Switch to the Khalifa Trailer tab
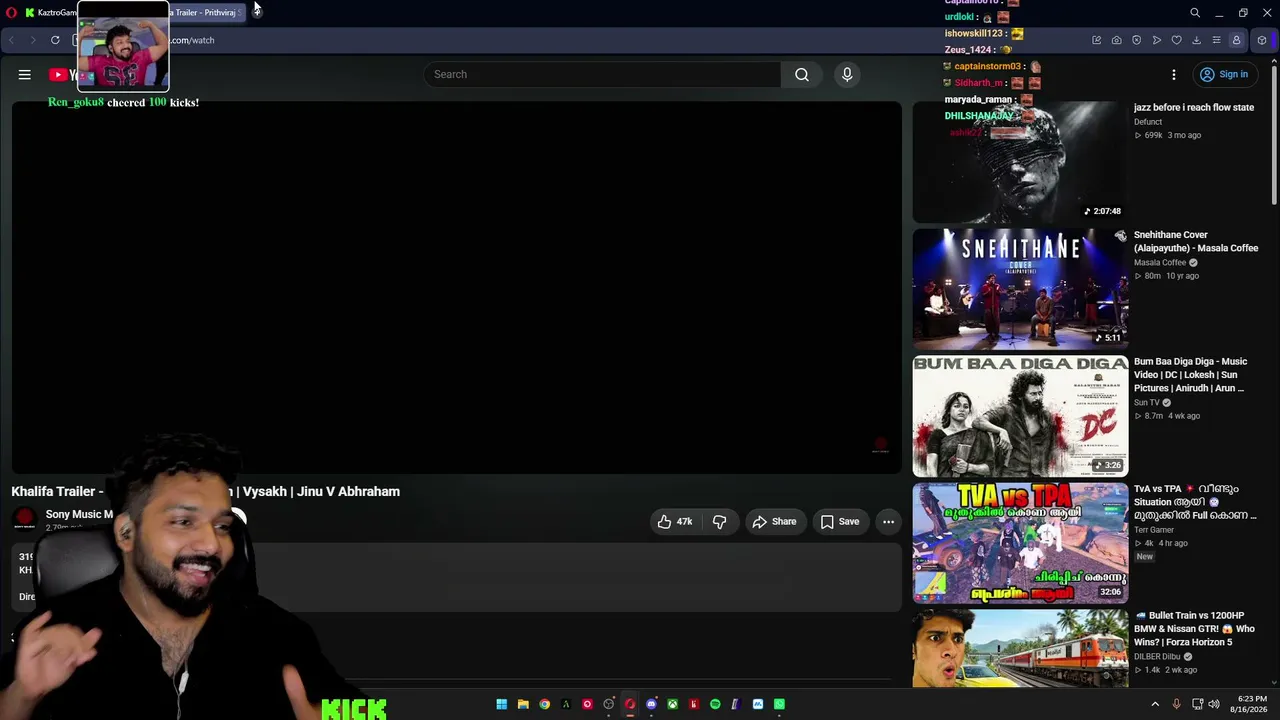This screenshot has height=720, width=1280. click(206, 13)
